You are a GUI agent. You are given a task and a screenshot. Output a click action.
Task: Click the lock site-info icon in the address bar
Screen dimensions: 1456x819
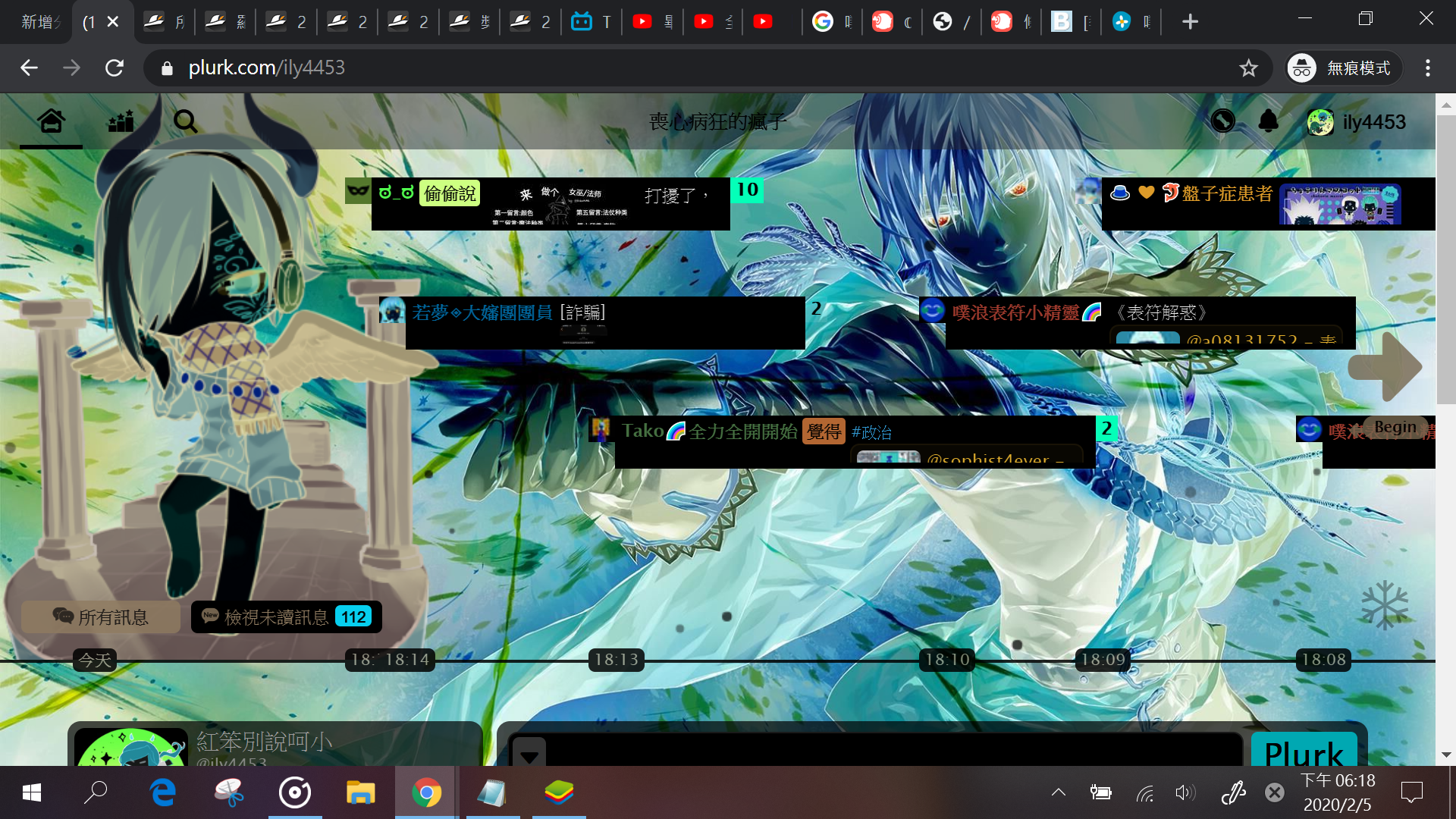click(x=167, y=69)
